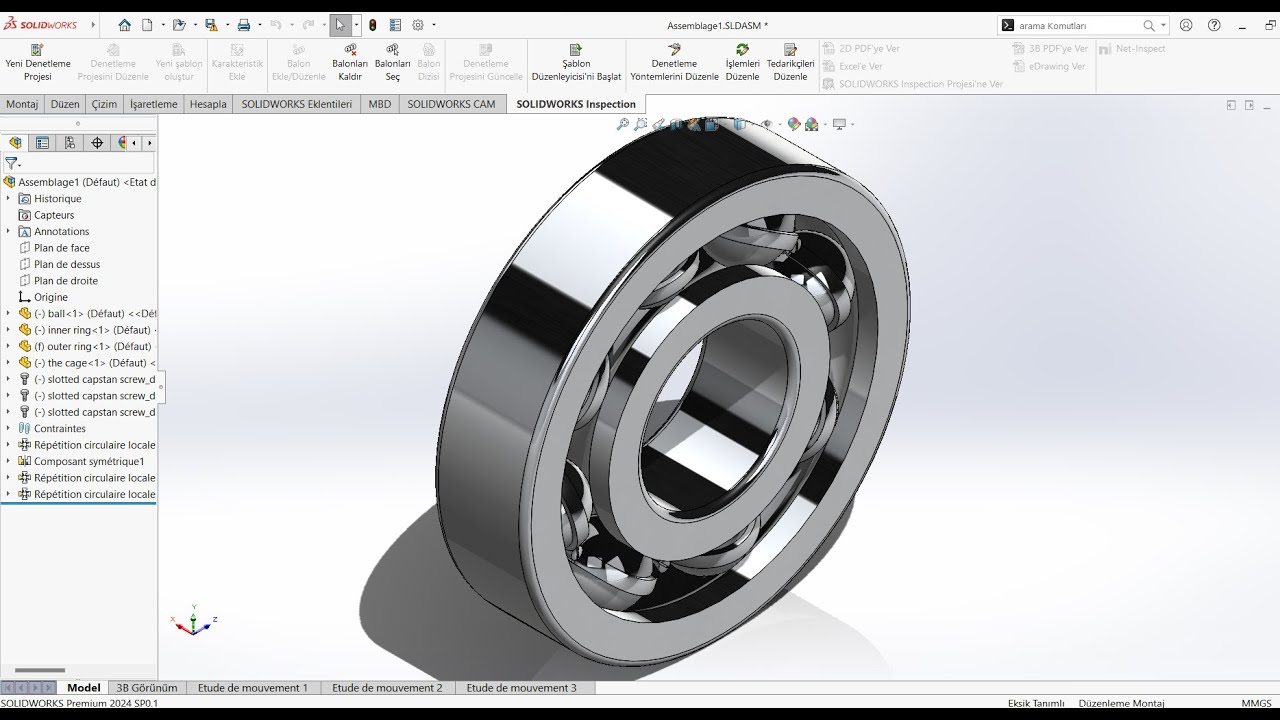
Task: Open a file with the Open folder icon
Action: pos(178,25)
